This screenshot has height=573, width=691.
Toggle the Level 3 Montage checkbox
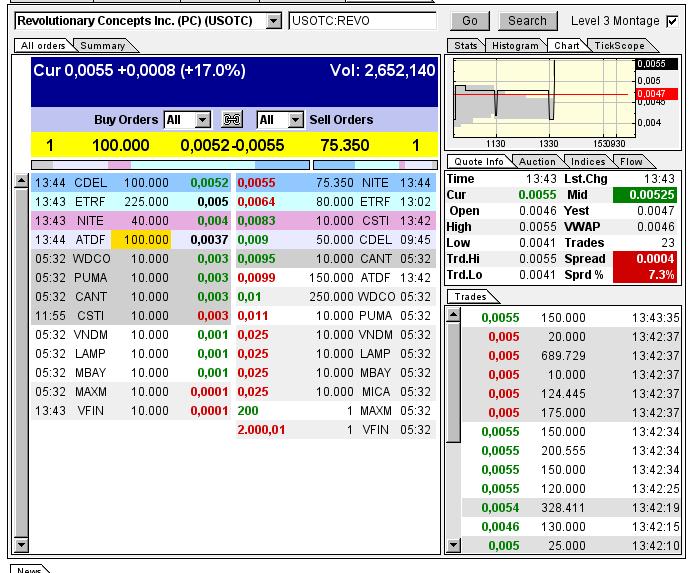coord(672,21)
